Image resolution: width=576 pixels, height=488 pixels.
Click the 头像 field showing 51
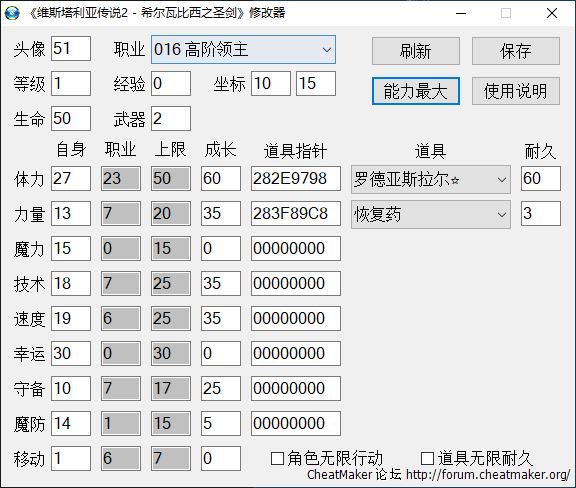[71, 49]
